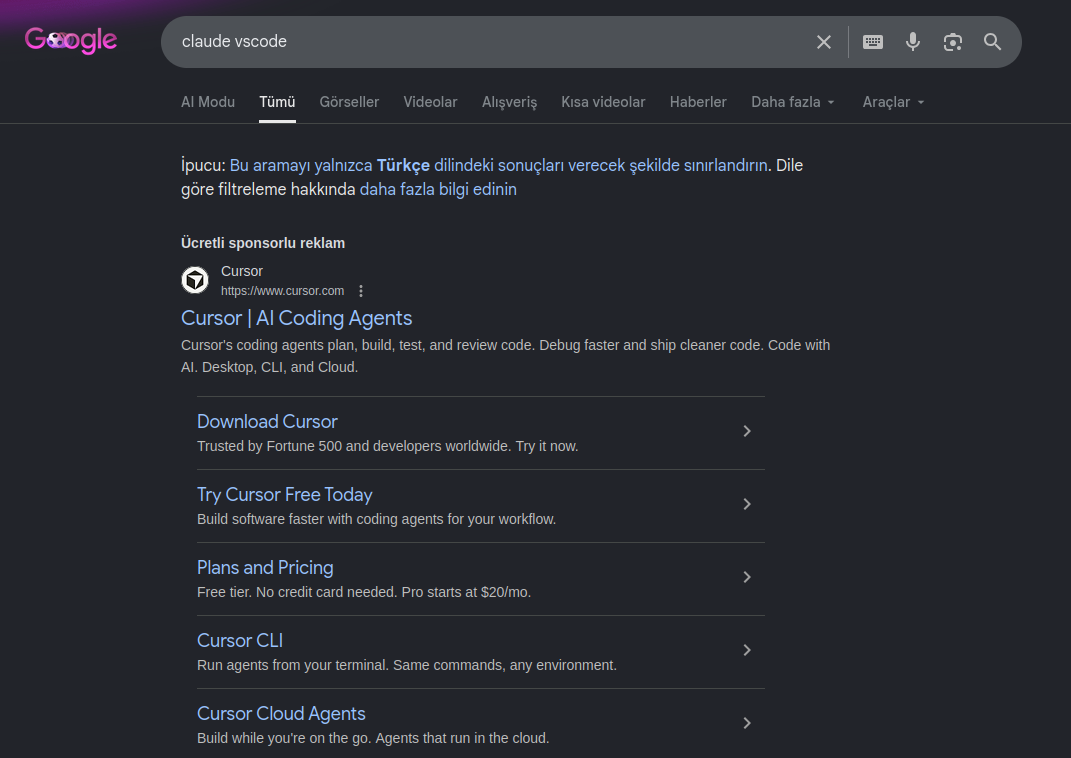Submit search with the magnifying glass icon
This screenshot has height=758, width=1071.
coord(992,42)
